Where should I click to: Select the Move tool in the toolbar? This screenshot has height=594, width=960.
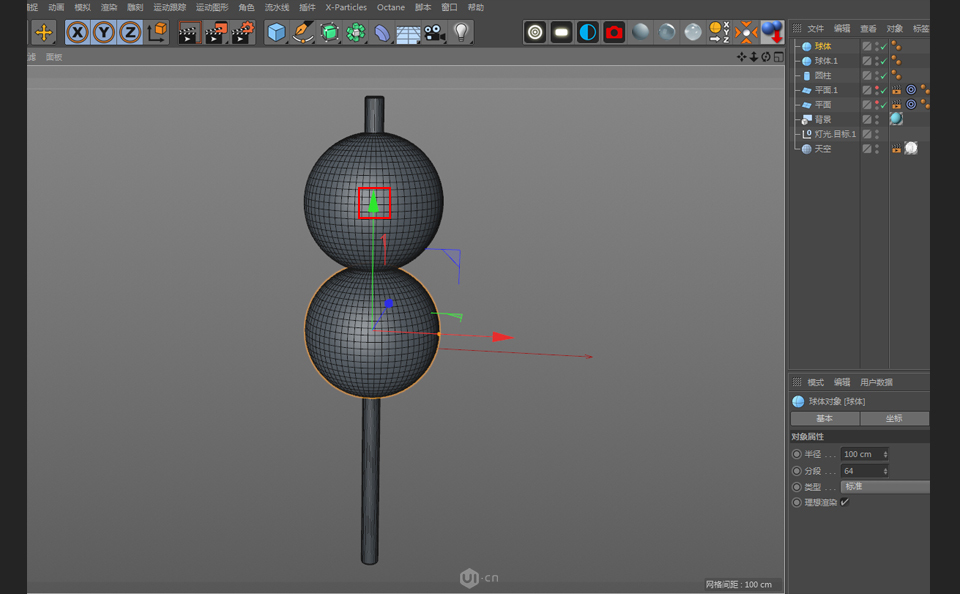[43, 31]
